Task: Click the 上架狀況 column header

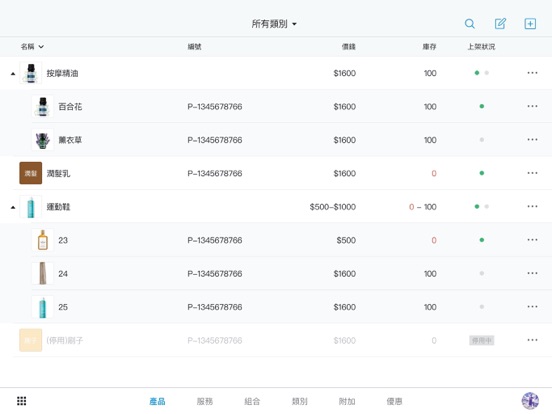Action: click(x=481, y=46)
